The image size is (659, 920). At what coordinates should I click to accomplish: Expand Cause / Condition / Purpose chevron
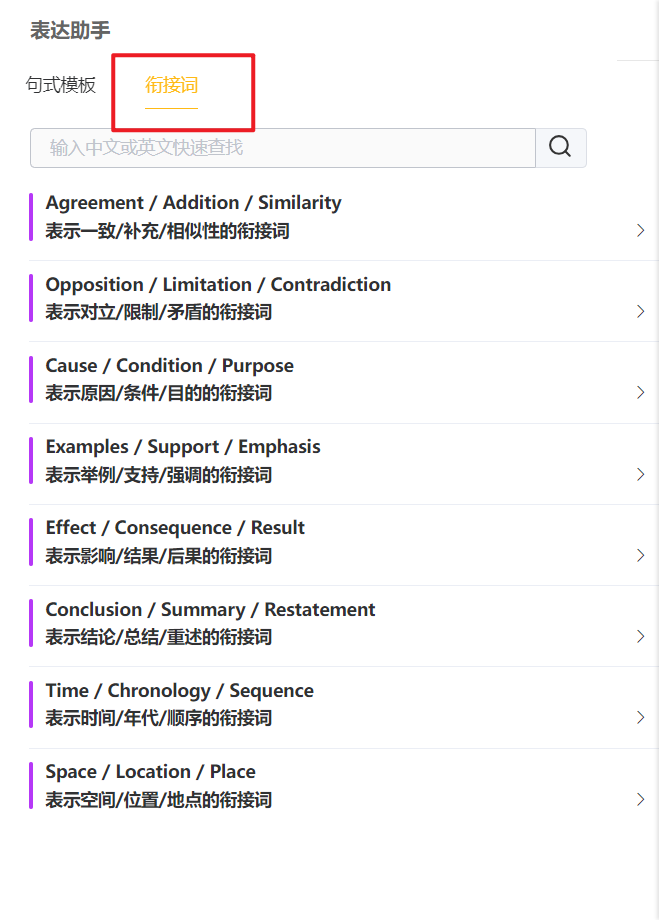pos(641,393)
